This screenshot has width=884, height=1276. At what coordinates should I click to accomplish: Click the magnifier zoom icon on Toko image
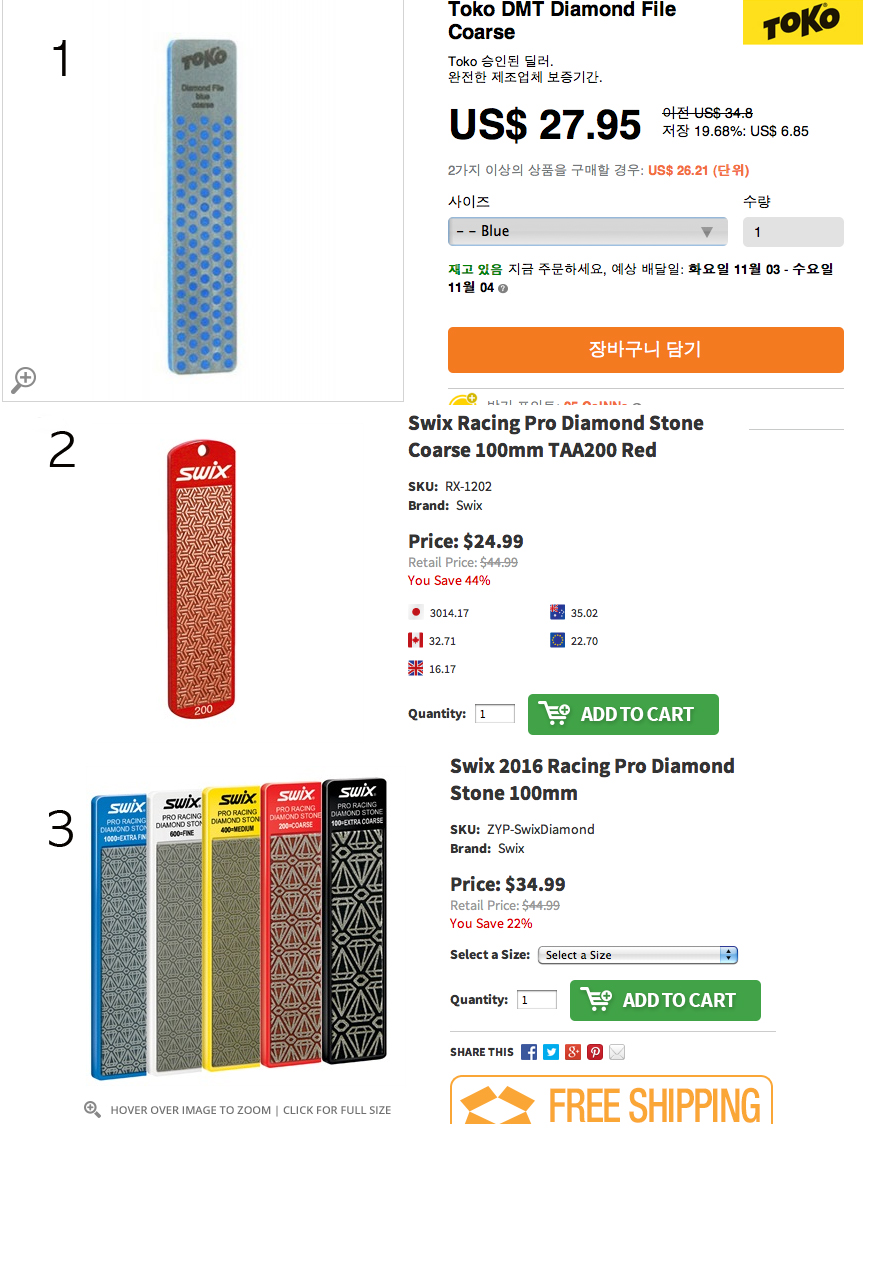point(23,379)
